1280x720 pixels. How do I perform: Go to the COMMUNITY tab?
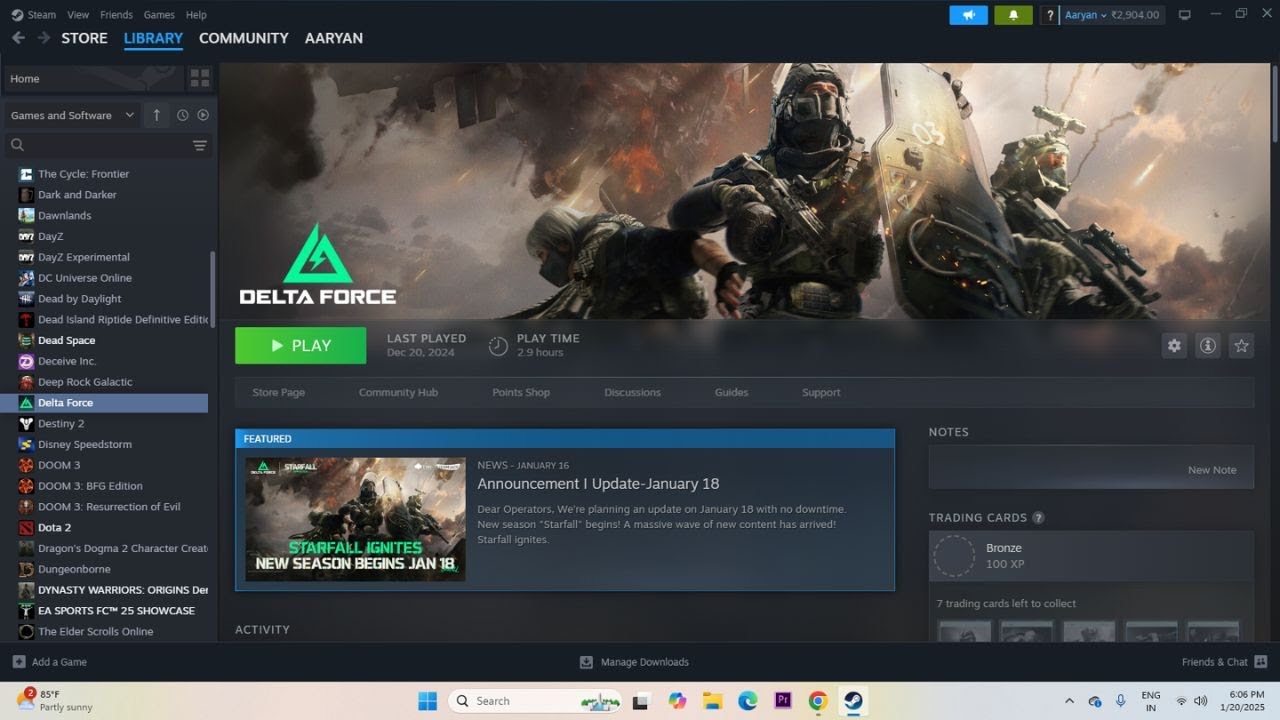243,38
